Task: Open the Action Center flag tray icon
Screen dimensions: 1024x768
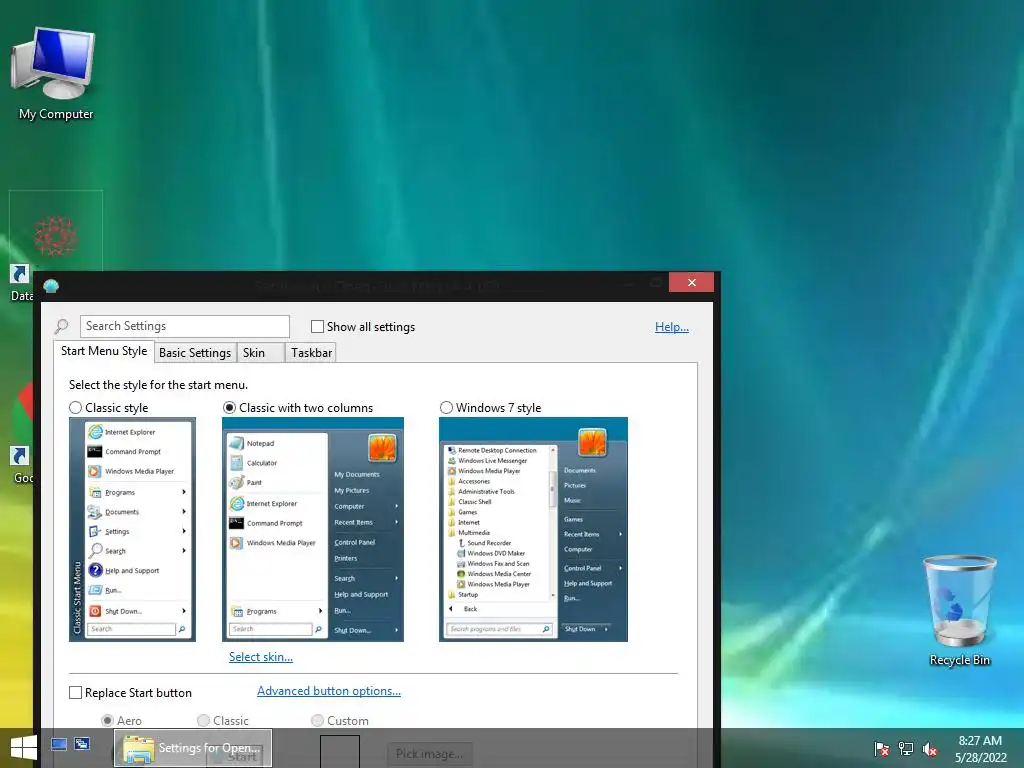Action: point(881,749)
